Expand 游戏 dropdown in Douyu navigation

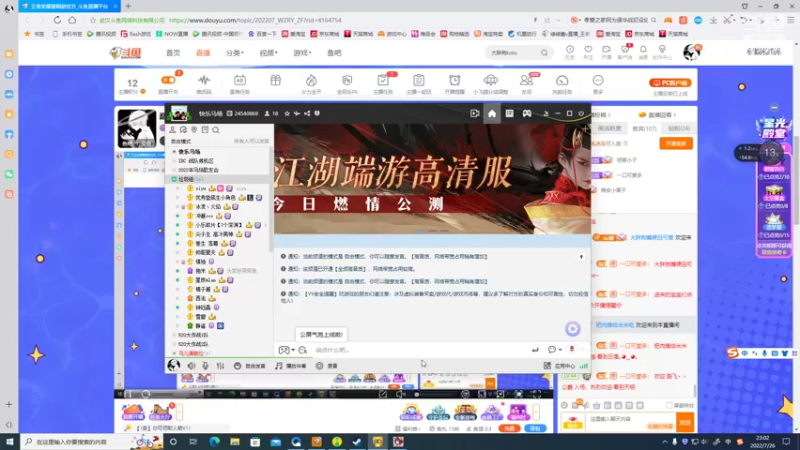(302, 53)
